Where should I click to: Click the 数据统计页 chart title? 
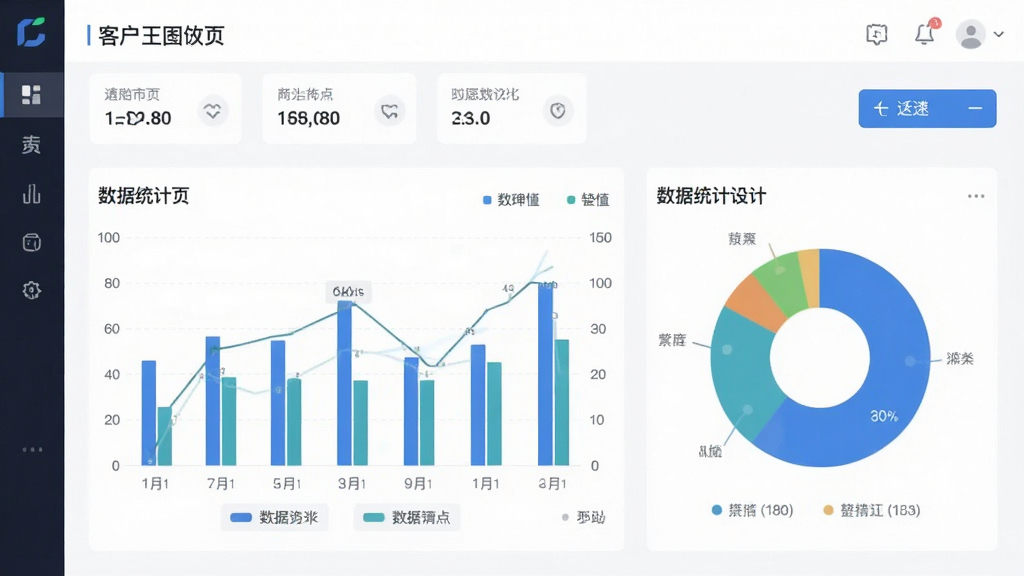[x=144, y=196]
